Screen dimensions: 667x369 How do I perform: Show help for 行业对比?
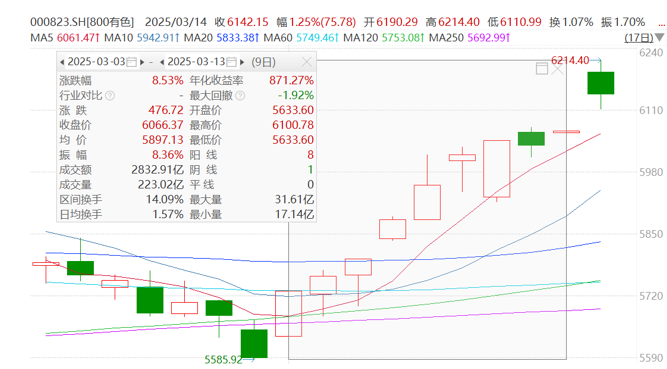tap(110, 95)
